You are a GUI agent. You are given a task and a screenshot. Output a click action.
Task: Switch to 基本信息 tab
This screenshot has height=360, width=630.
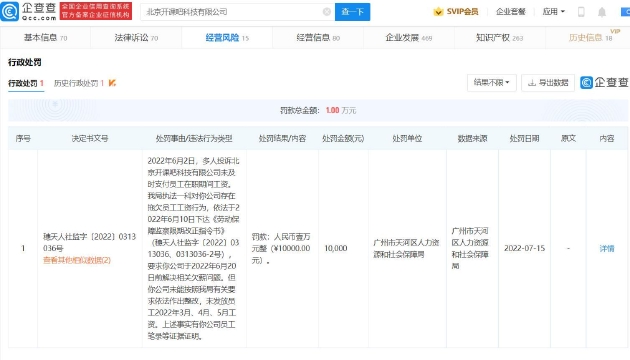(x=45, y=38)
